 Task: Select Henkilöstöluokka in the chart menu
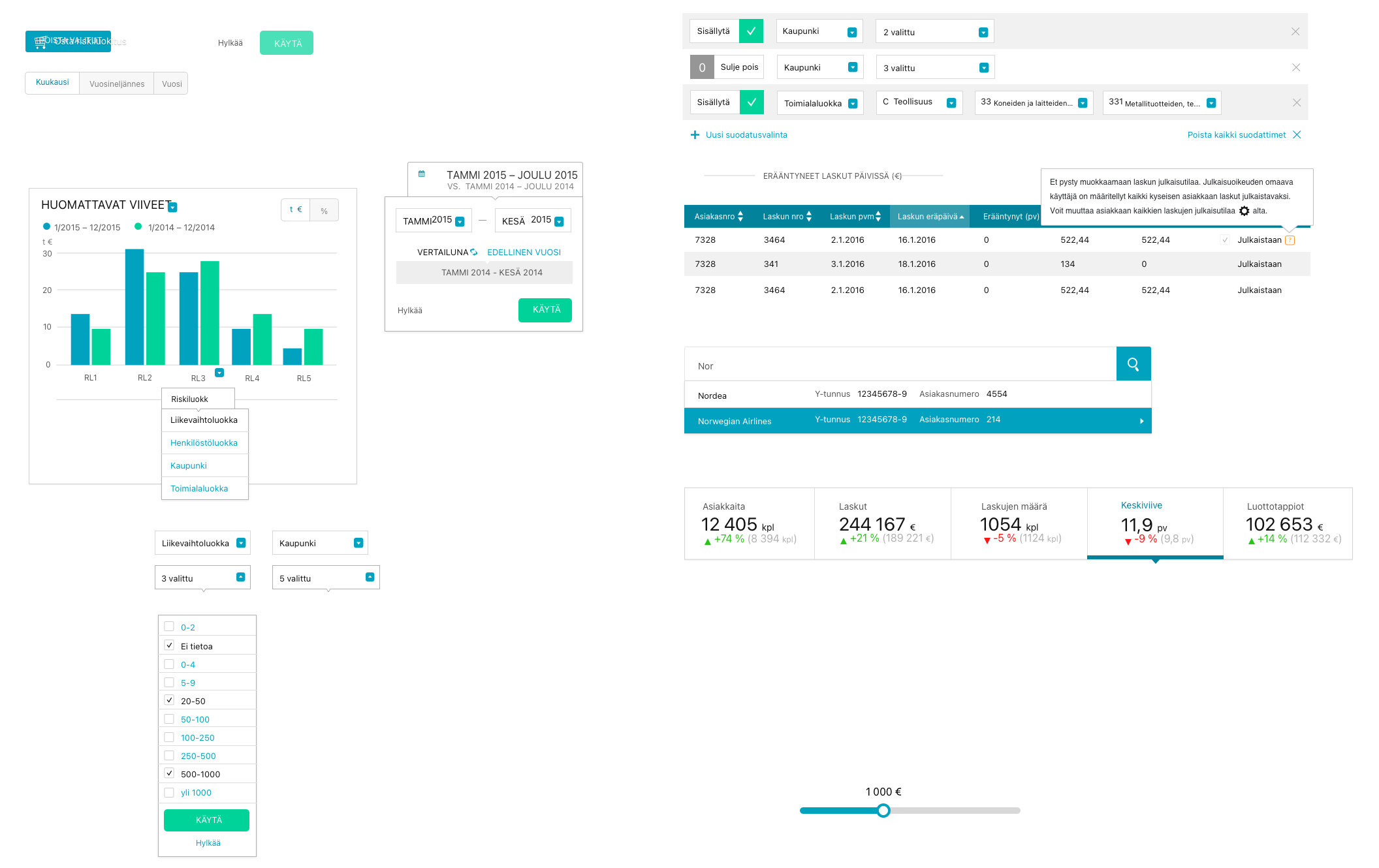coord(205,442)
